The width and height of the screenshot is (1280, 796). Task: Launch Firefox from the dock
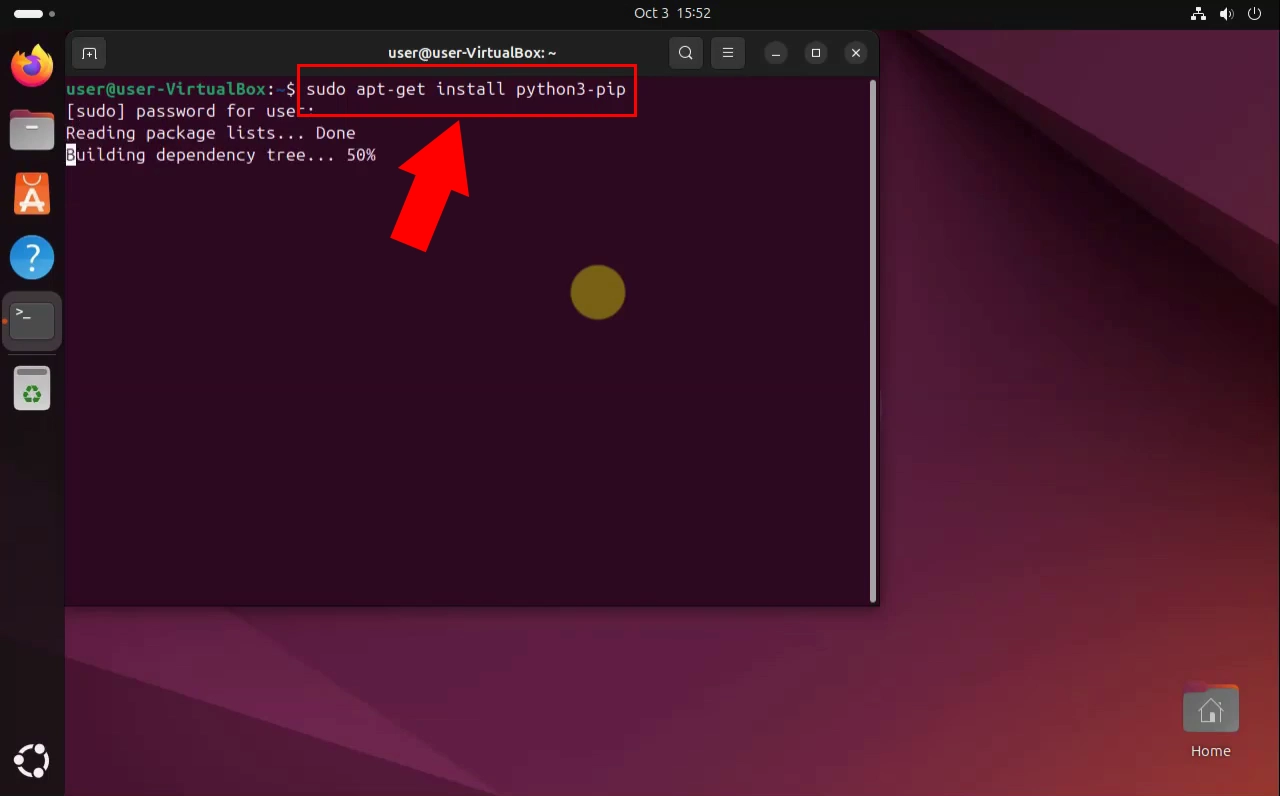tap(32, 66)
